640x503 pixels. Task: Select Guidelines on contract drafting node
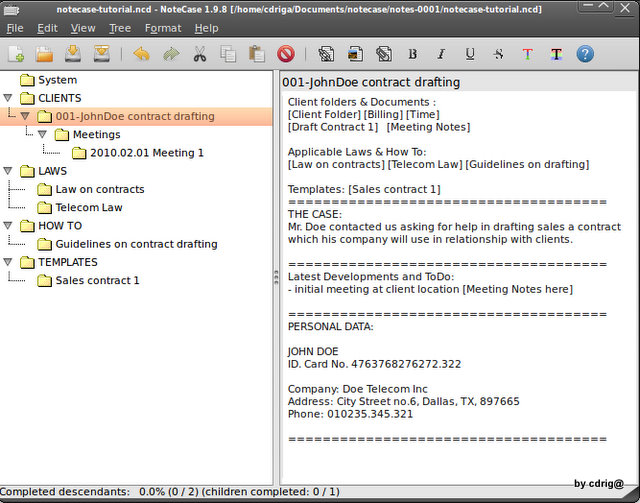click(136, 244)
